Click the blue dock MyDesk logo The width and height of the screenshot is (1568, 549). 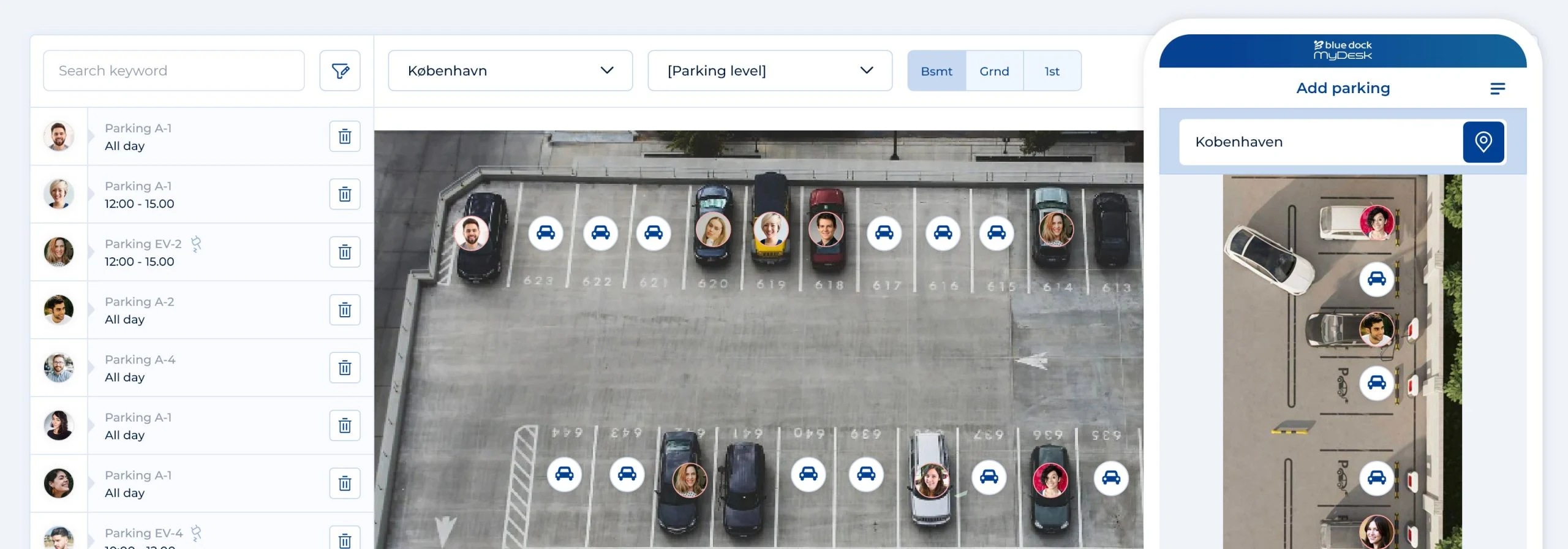[1343, 50]
